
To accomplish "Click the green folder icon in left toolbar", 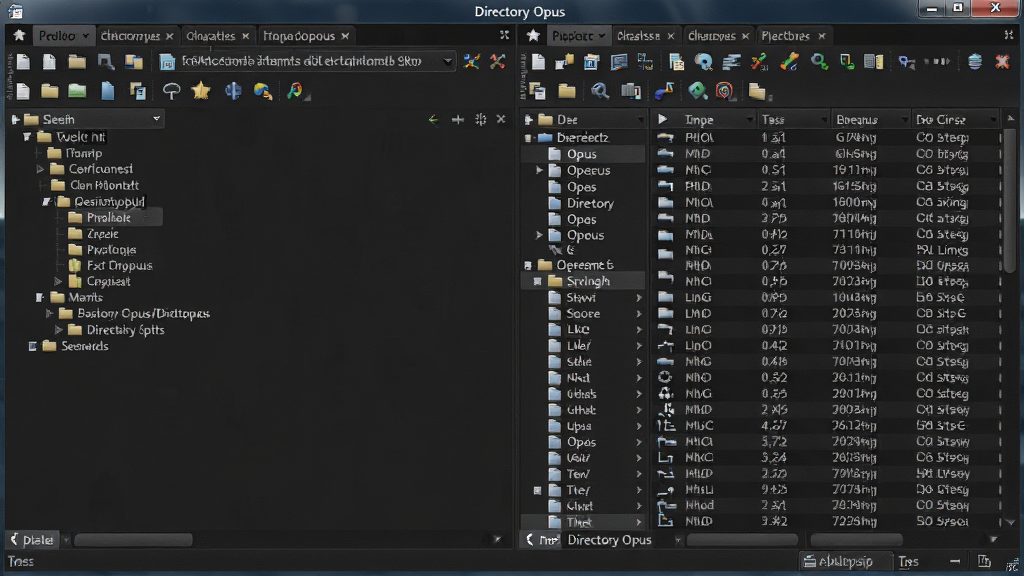I will click(77, 91).
